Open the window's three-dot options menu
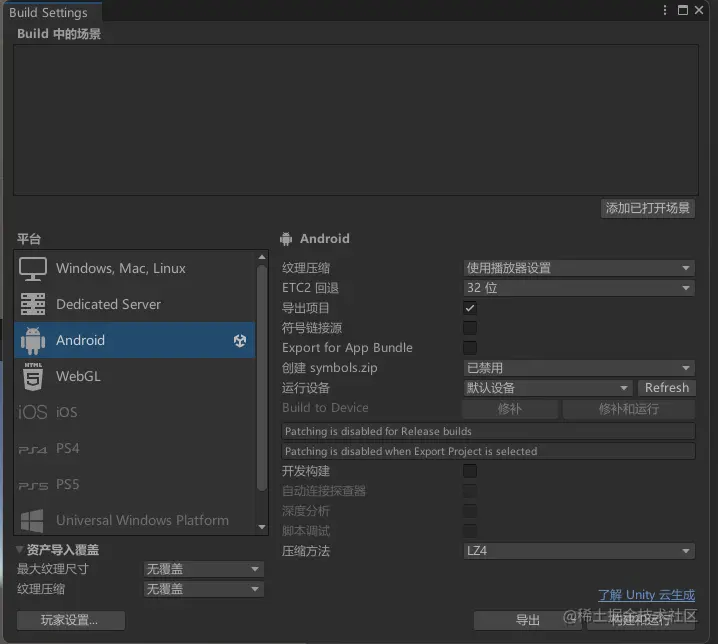 (665, 10)
